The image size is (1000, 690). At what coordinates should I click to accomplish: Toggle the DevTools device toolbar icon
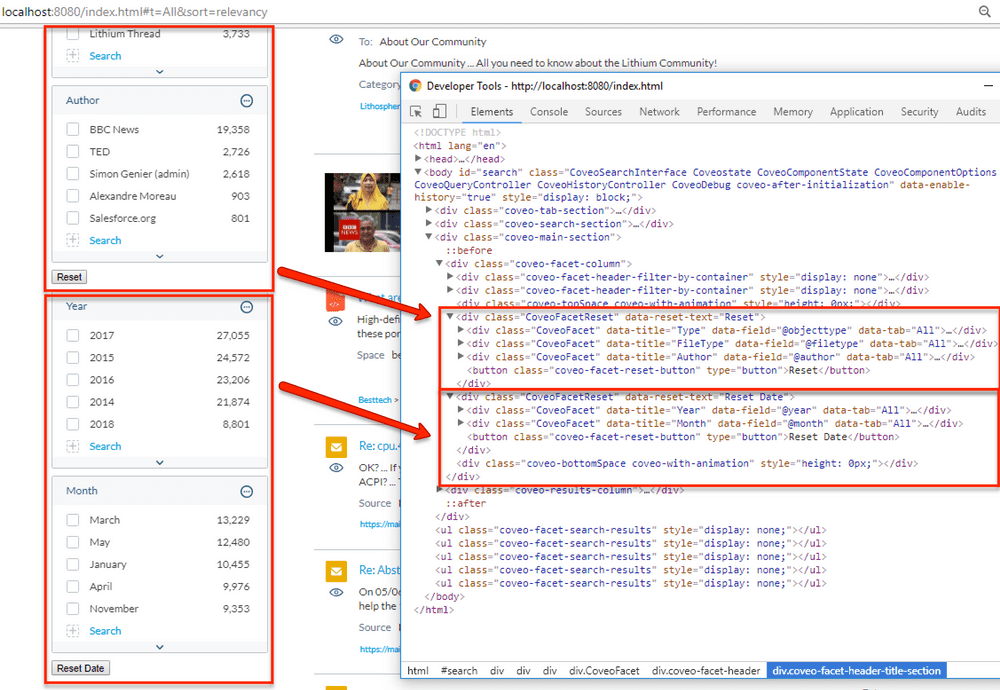click(439, 112)
